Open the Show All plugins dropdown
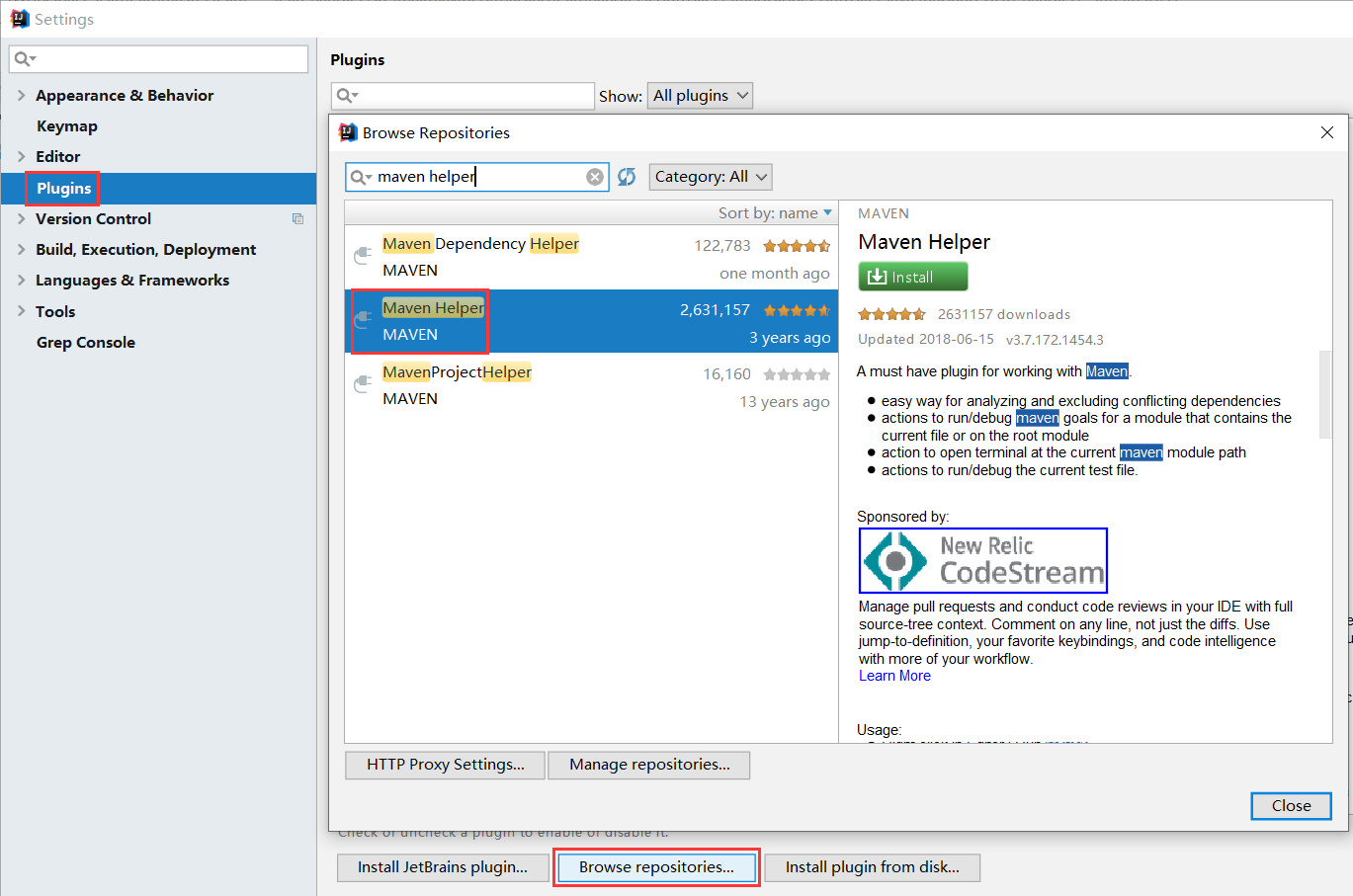Screen dimensions: 1353x896 (x=700, y=96)
